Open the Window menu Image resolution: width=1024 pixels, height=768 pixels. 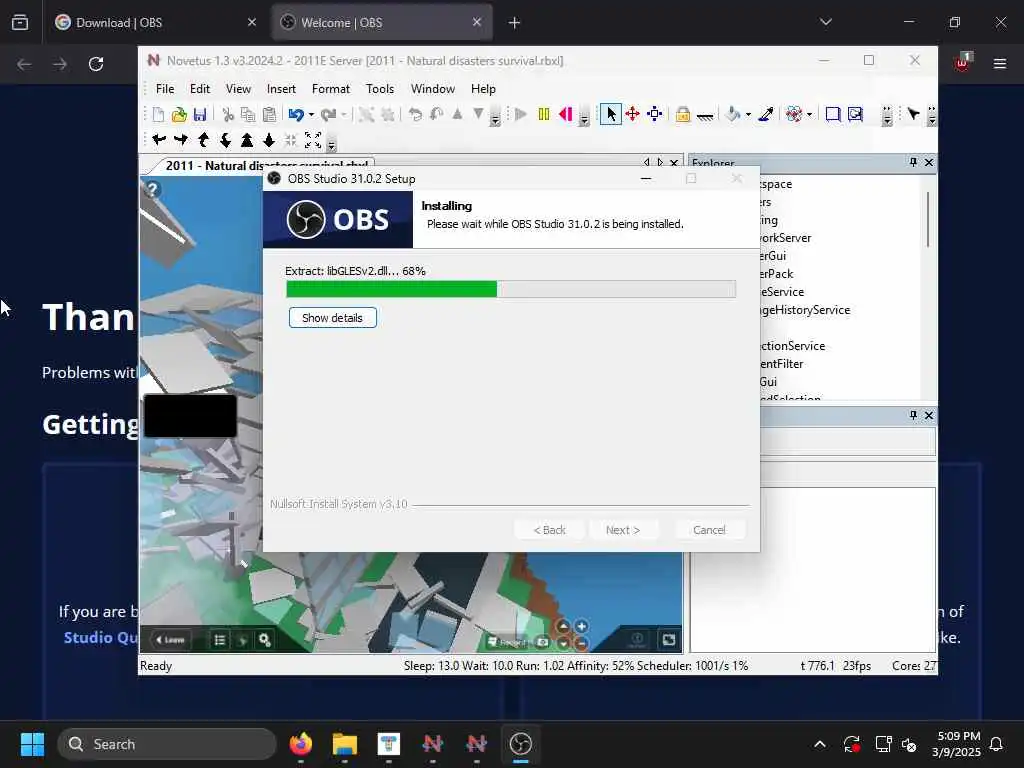coord(432,89)
